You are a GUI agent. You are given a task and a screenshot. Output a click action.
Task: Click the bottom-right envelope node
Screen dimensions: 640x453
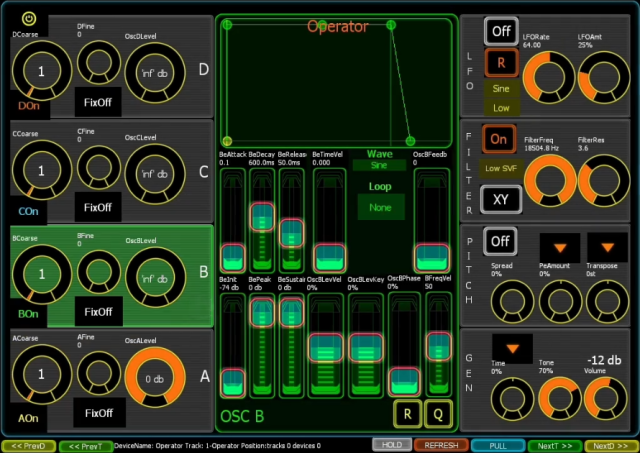tap(410, 141)
